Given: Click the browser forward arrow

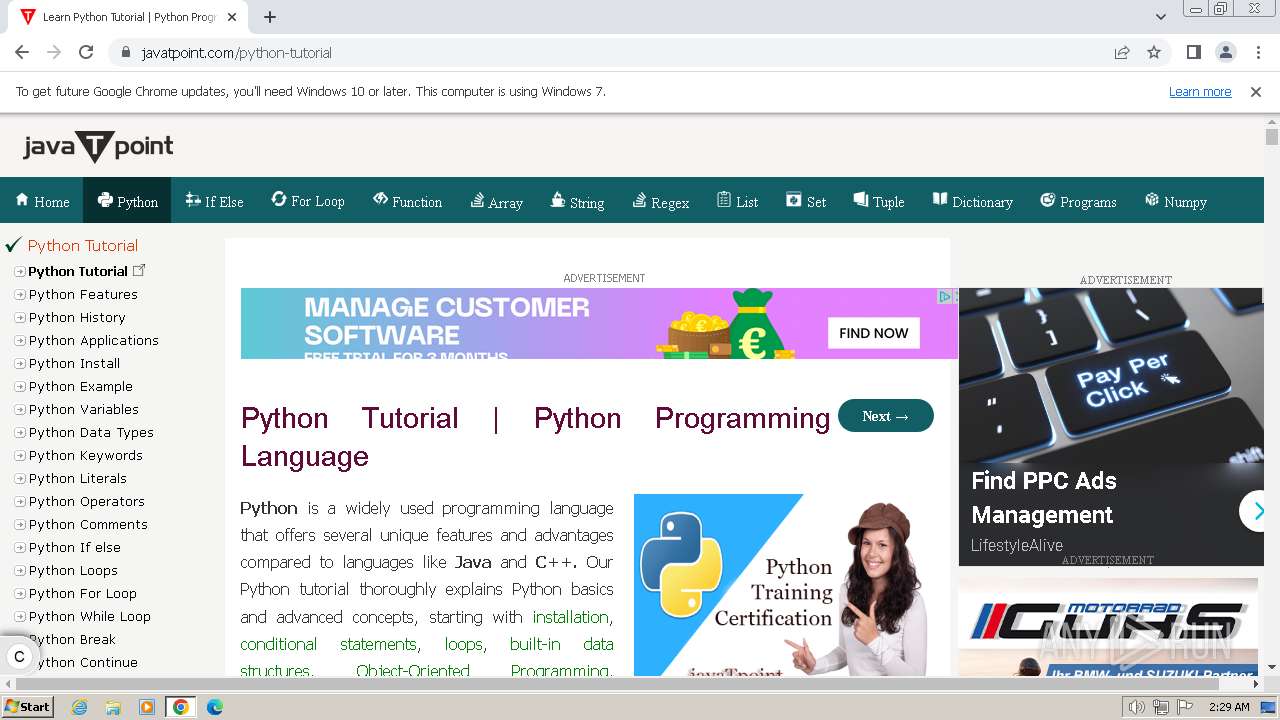Looking at the screenshot, I should point(54,52).
